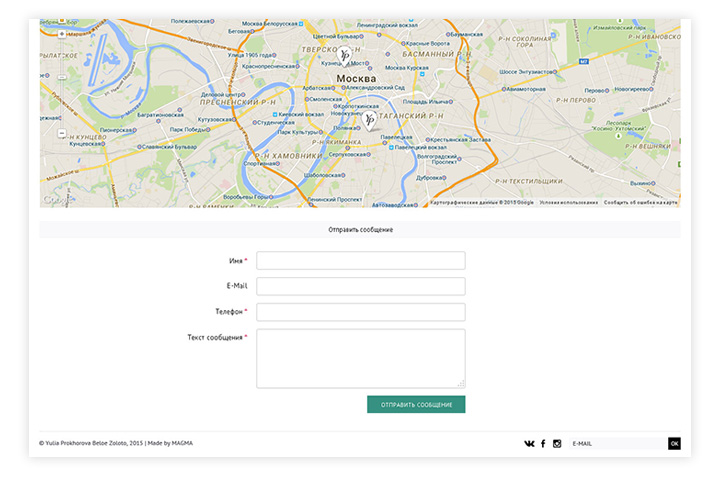Click the Отправить сообщение section header
Screen dimensions: 720x477
[x=360, y=230]
